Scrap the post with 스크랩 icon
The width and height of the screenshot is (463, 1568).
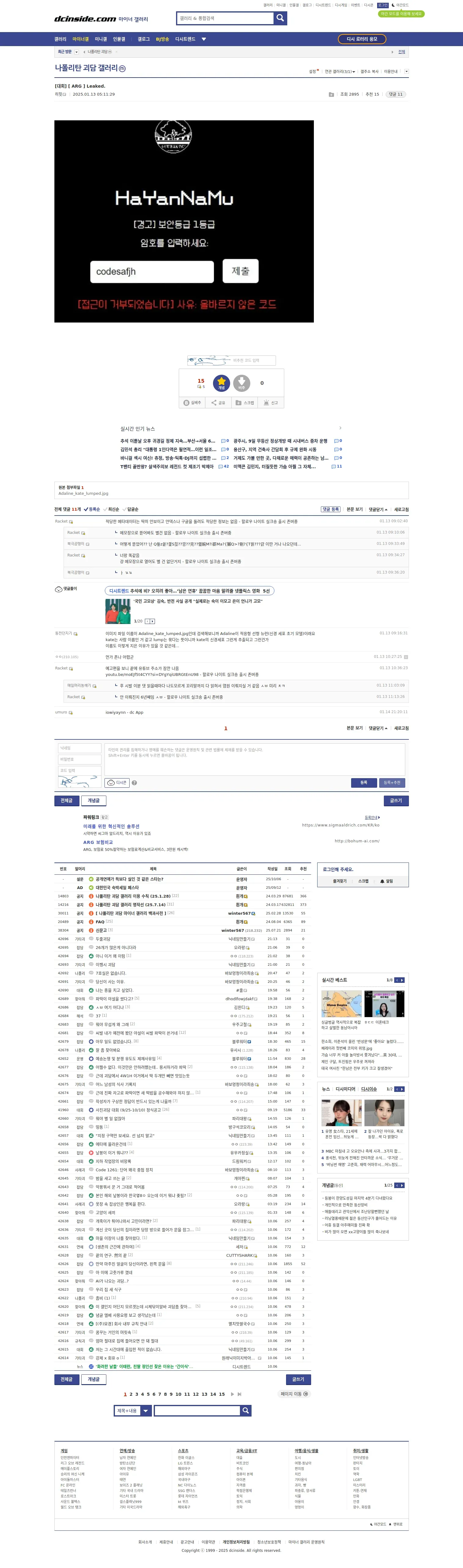[245, 402]
